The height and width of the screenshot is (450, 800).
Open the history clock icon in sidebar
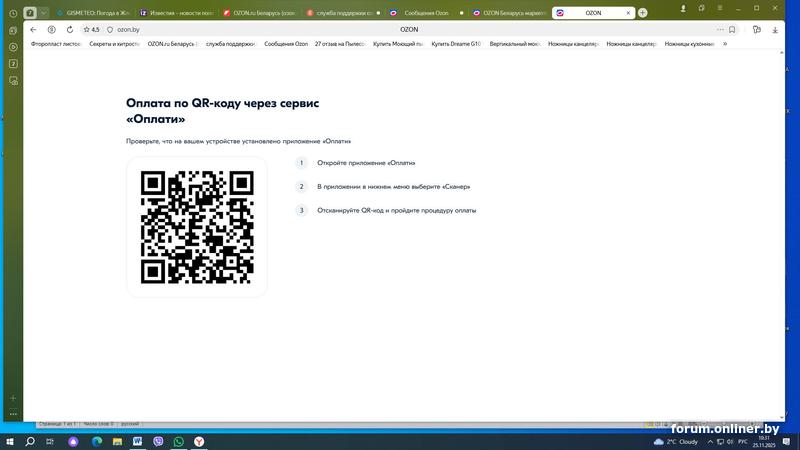point(13,13)
